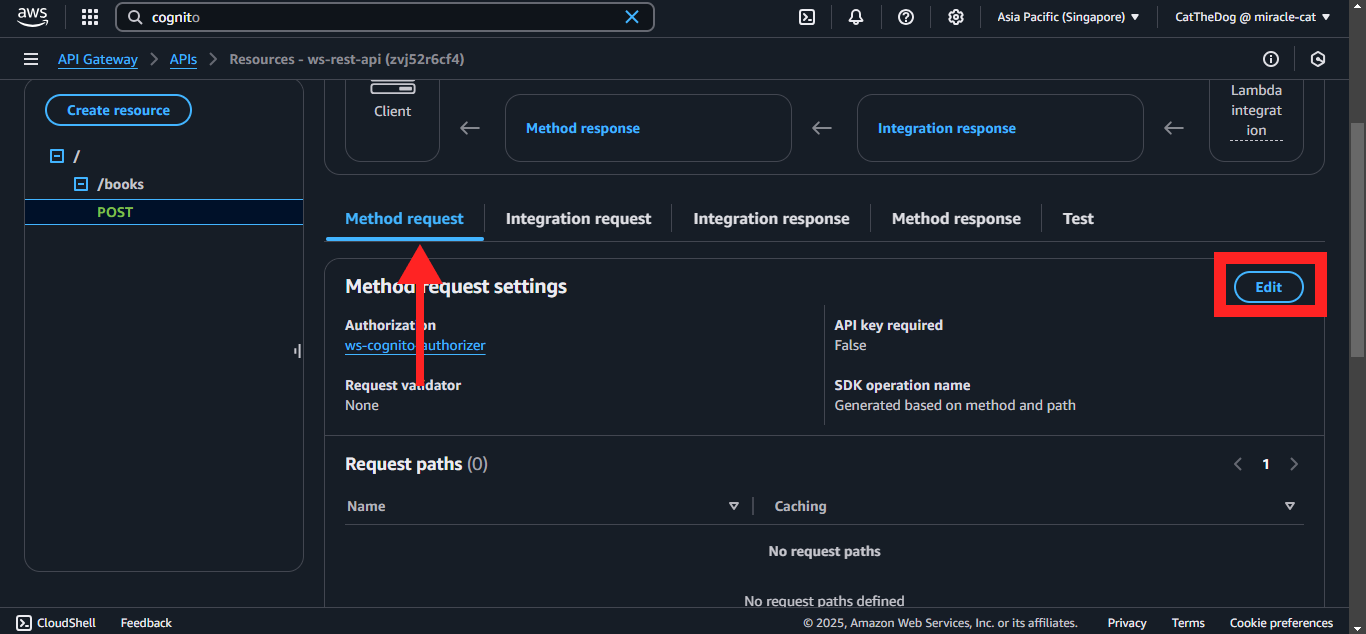Screen dimensions: 1366x634
Task: Switch to the Method request tab
Action: click(404, 218)
